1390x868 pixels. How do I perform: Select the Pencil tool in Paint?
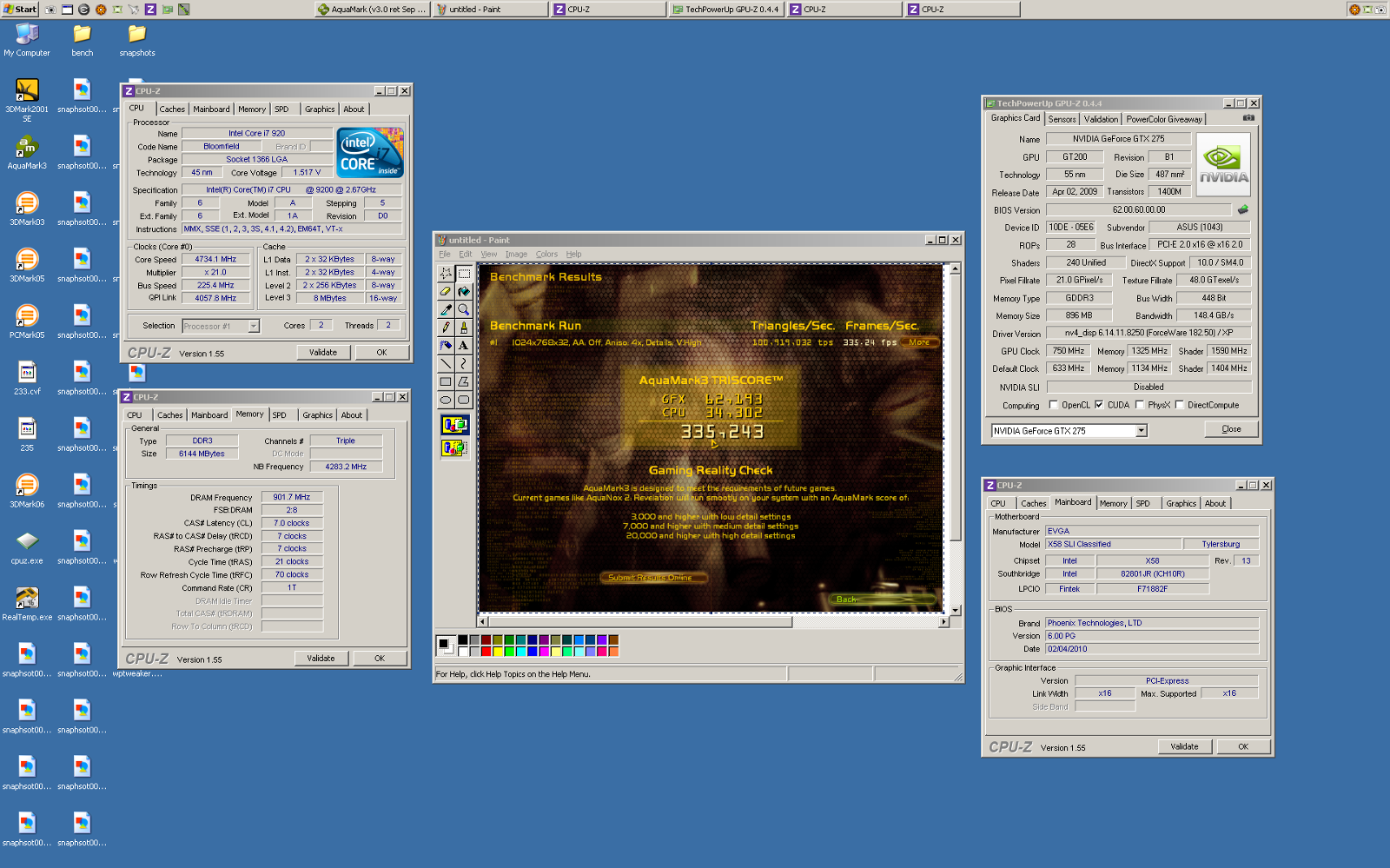tap(446, 328)
